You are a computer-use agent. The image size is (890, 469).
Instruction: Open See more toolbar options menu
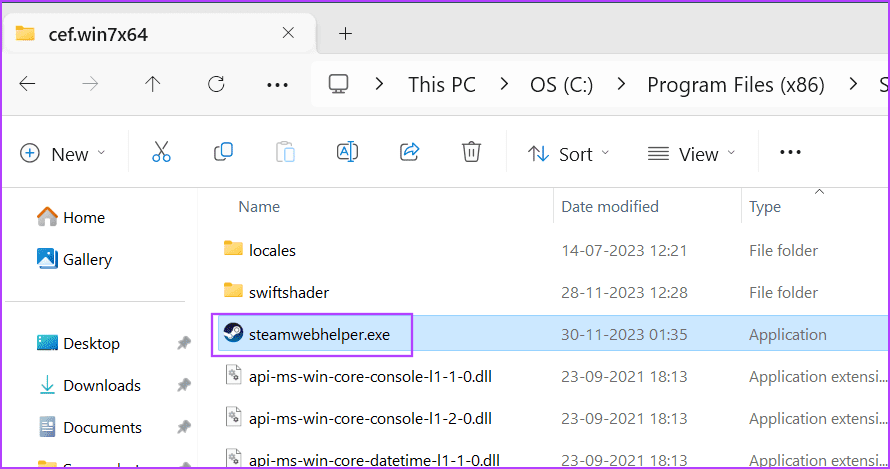[x=790, y=153]
